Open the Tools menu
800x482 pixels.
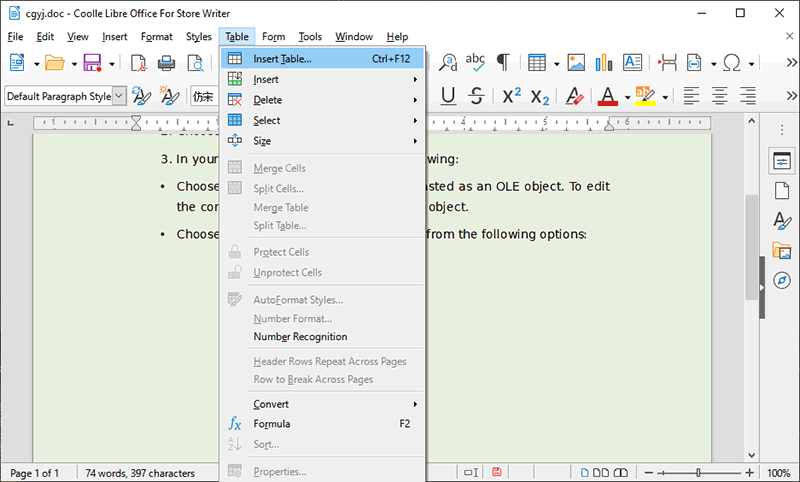click(x=310, y=37)
